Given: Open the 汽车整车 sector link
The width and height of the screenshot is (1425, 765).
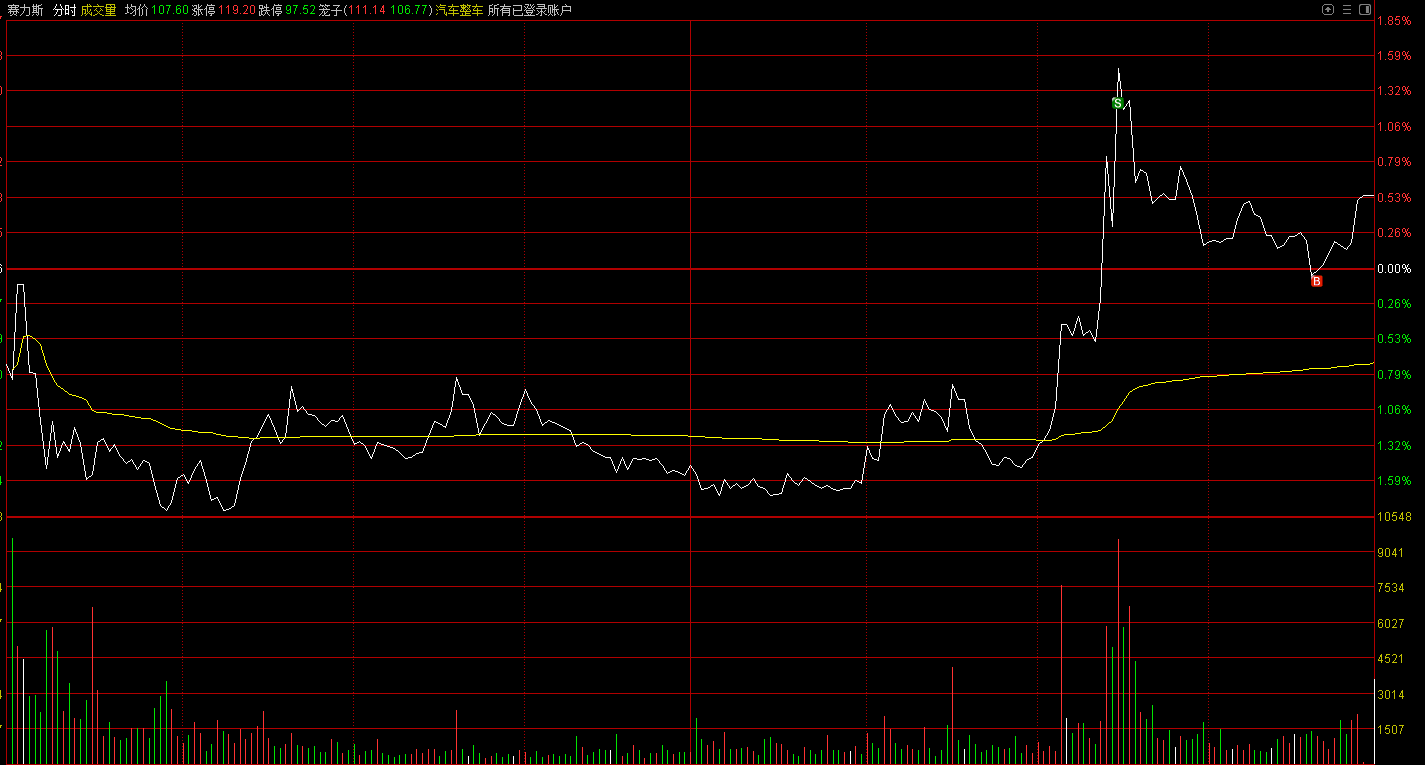Looking at the screenshot, I should 459,10.
